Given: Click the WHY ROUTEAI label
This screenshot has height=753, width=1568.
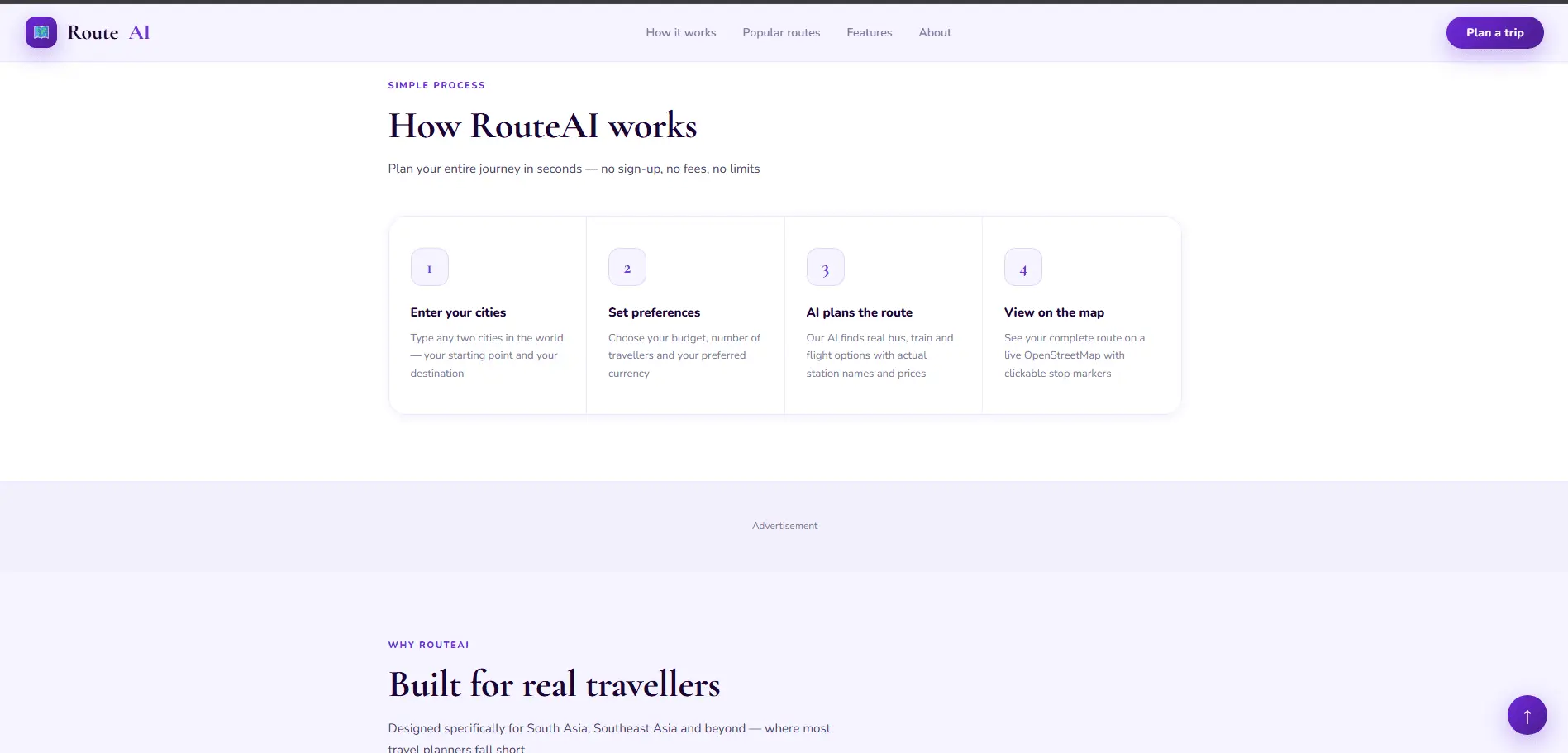Looking at the screenshot, I should (x=428, y=645).
